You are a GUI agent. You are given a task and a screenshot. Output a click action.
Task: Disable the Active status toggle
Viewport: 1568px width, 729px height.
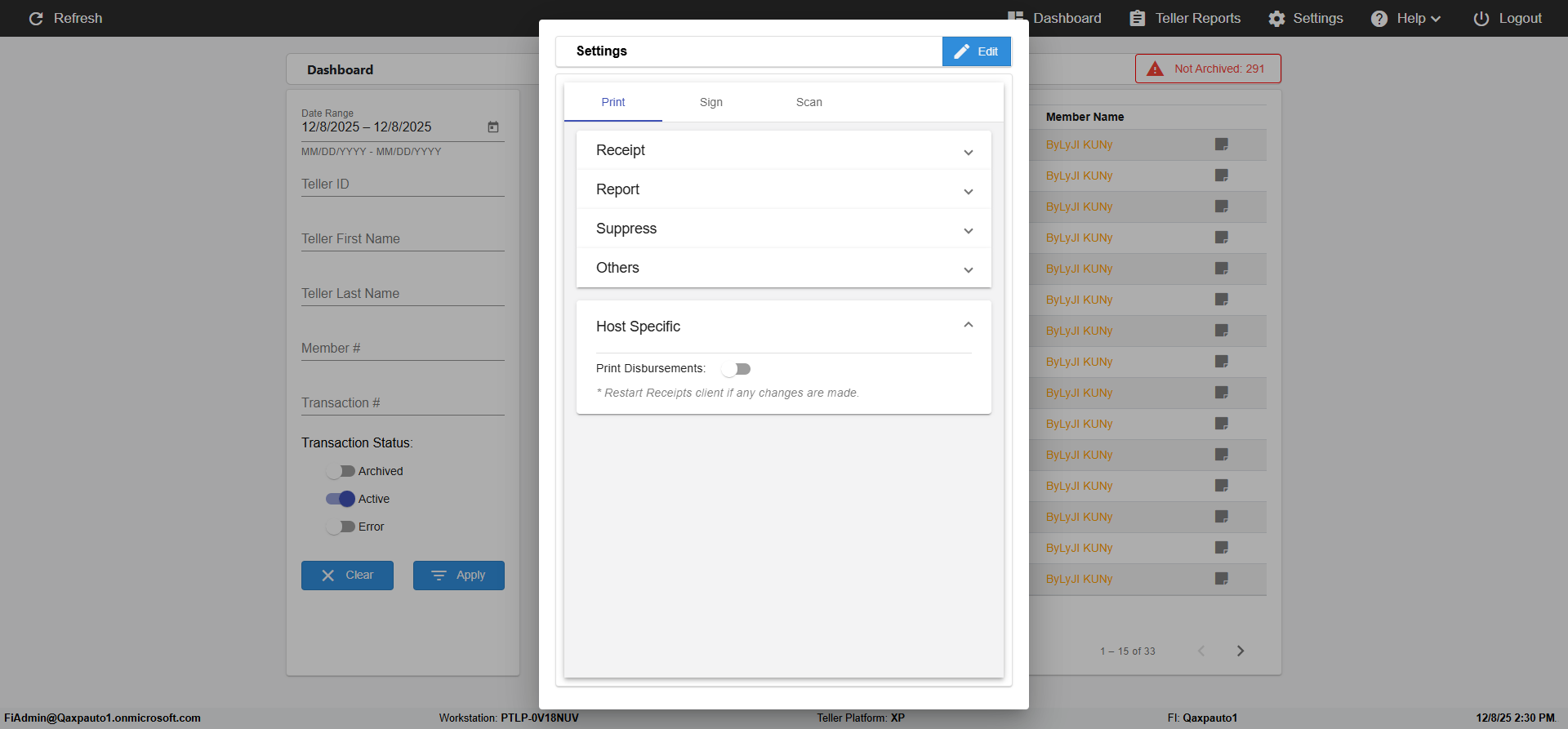341,499
